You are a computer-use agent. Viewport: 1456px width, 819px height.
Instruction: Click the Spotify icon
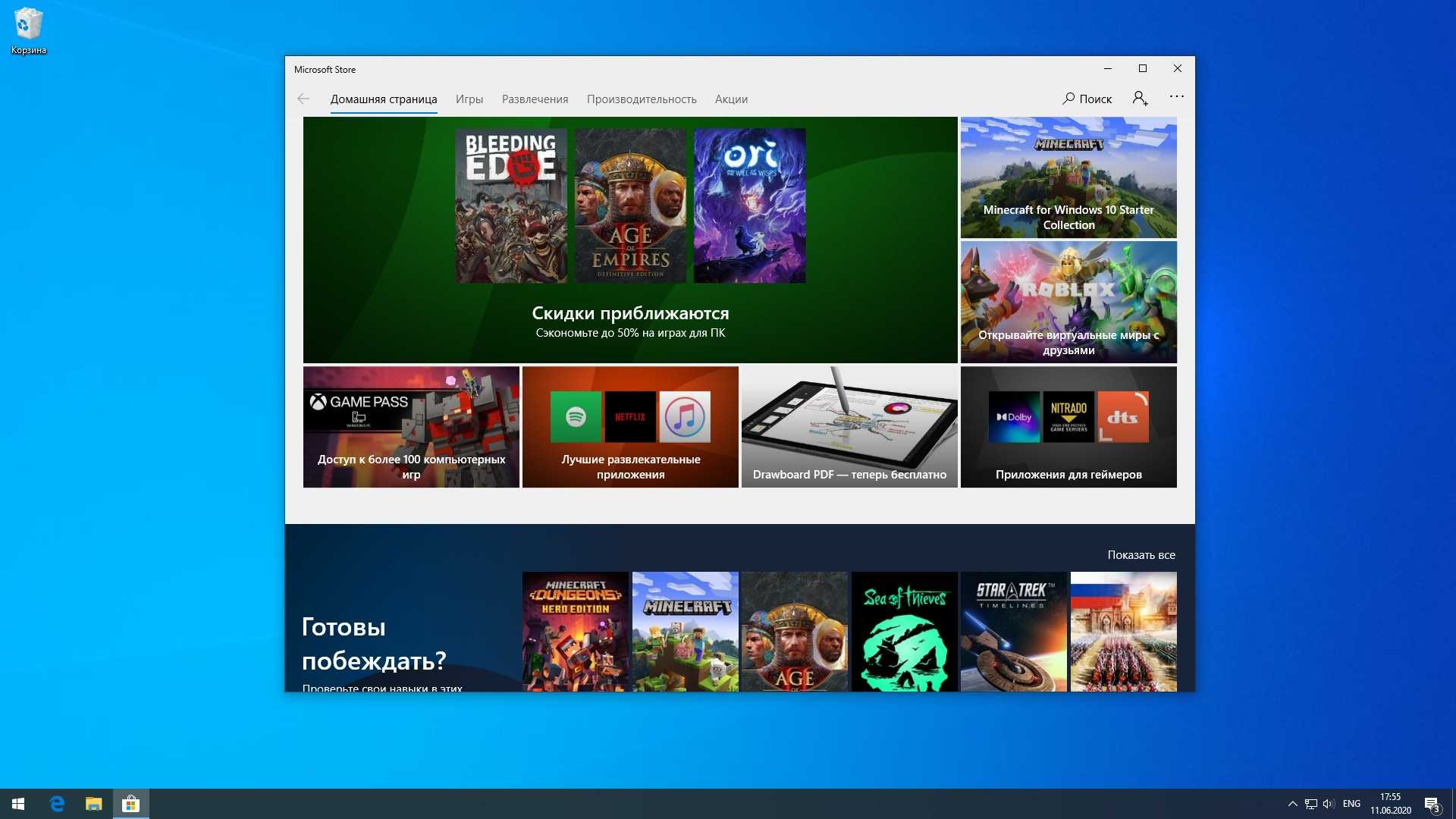click(576, 416)
